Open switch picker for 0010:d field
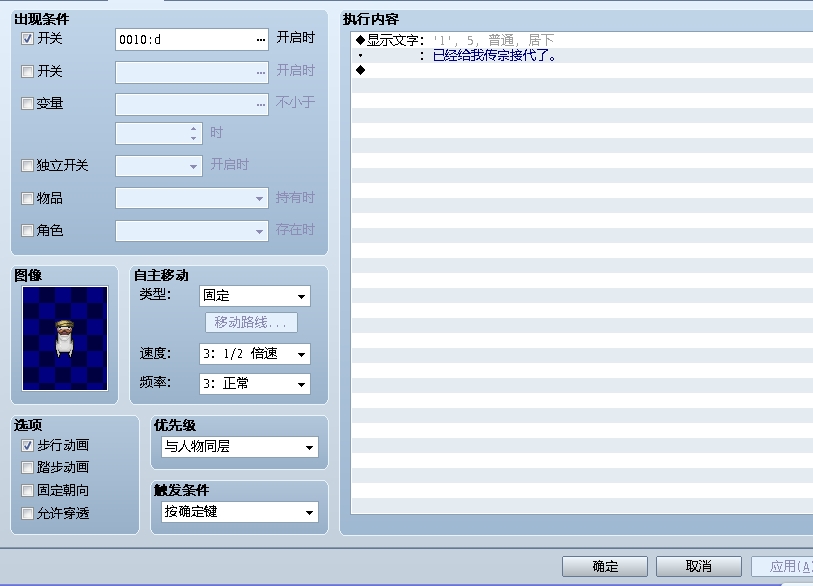 pyautogui.click(x=260, y=40)
